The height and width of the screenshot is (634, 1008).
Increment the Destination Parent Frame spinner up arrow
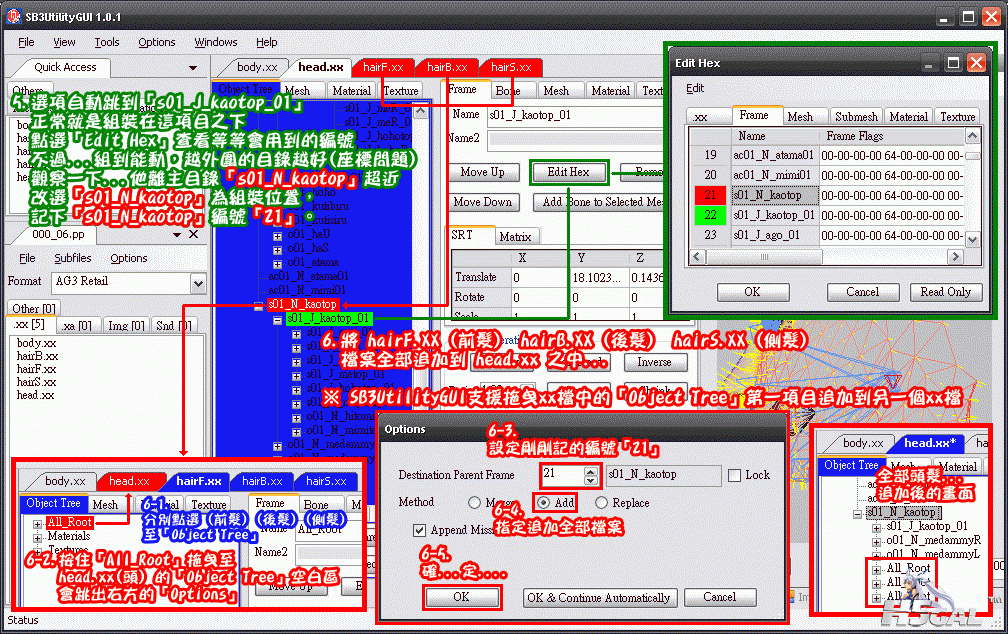(x=591, y=471)
